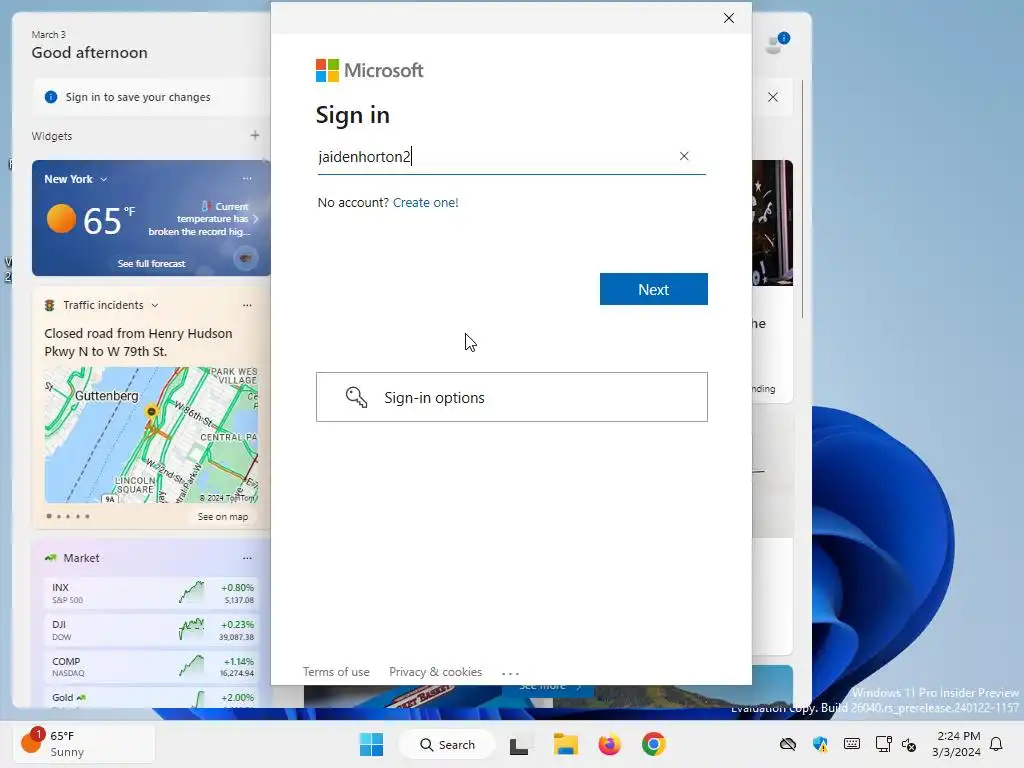The height and width of the screenshot is (768, 1024).
Task: Open Market widget more options menu
Action: [247, 558]
